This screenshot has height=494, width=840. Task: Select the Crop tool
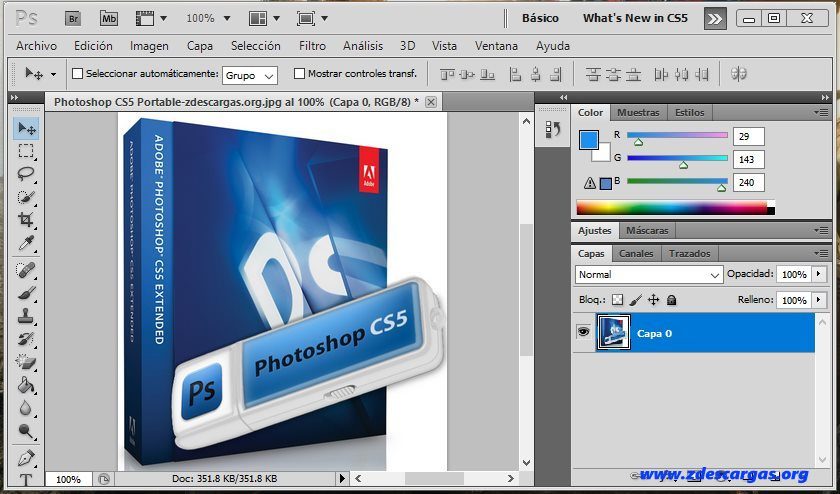[x=26, y=220]
